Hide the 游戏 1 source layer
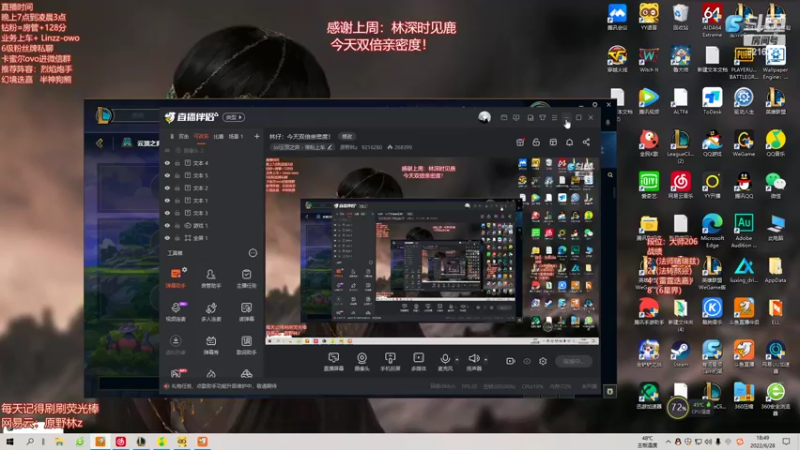Viewport: 800px width, 450px height. [x=167, y=226]
